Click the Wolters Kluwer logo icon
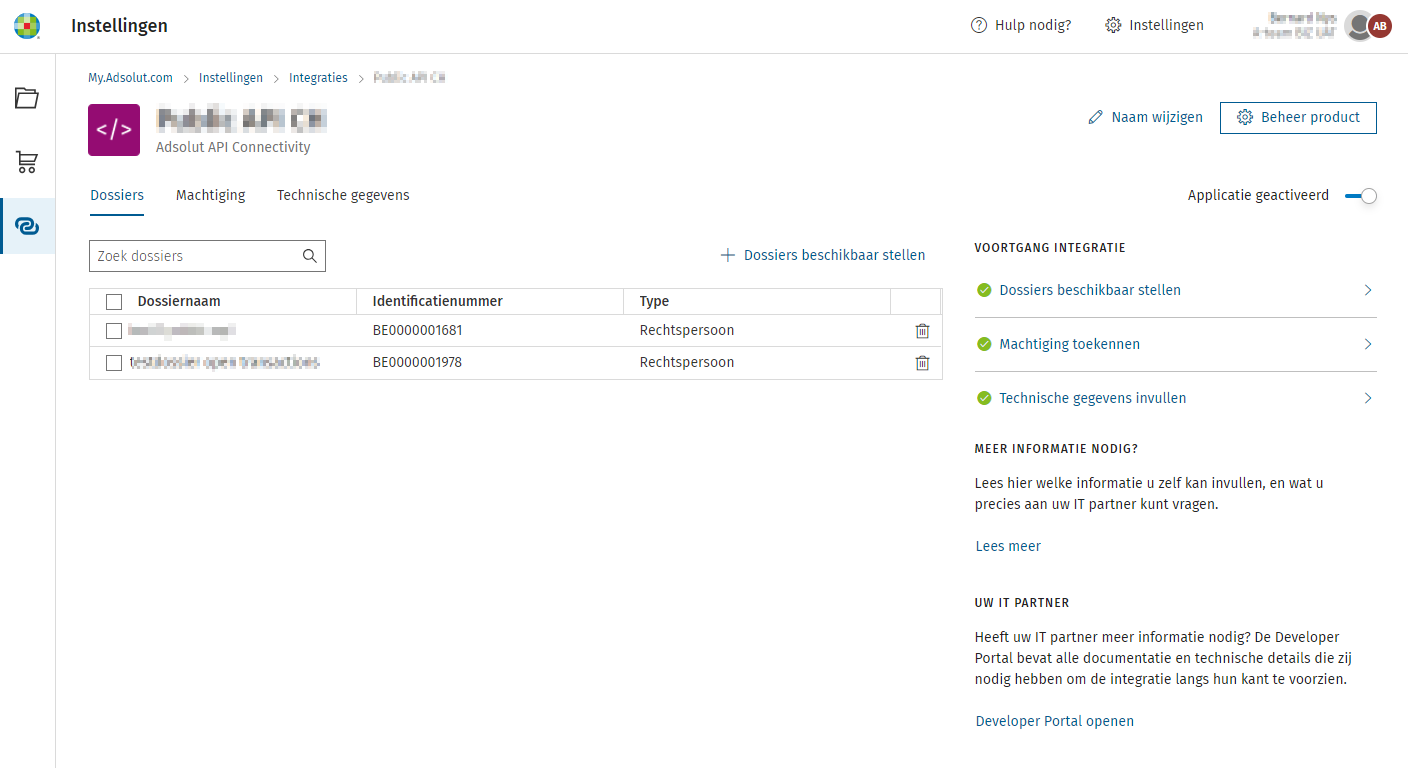 pyautogui.click(x=27, y=26)
